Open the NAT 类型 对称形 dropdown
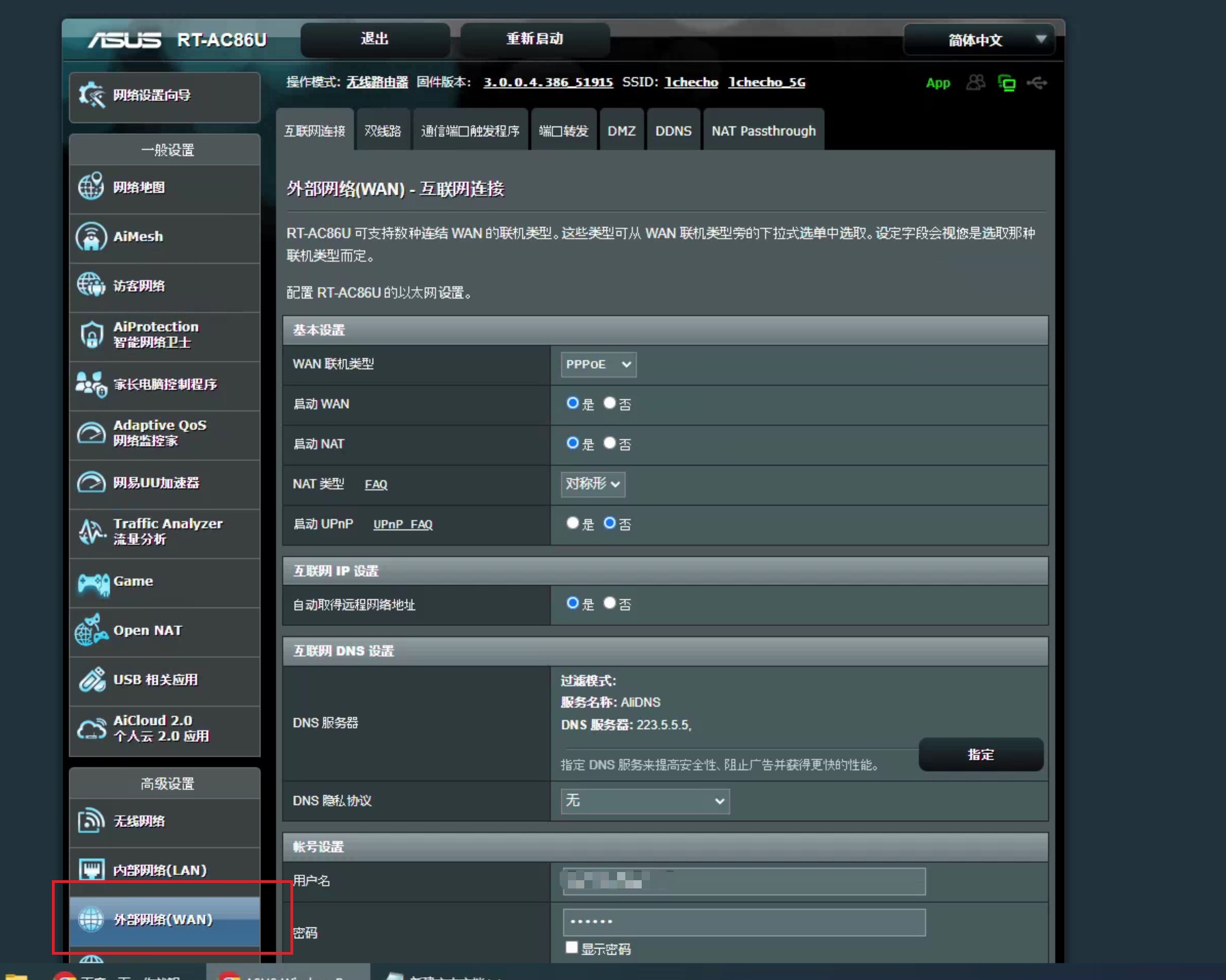Screen dimensions: 1226x980 coord(593,484)
